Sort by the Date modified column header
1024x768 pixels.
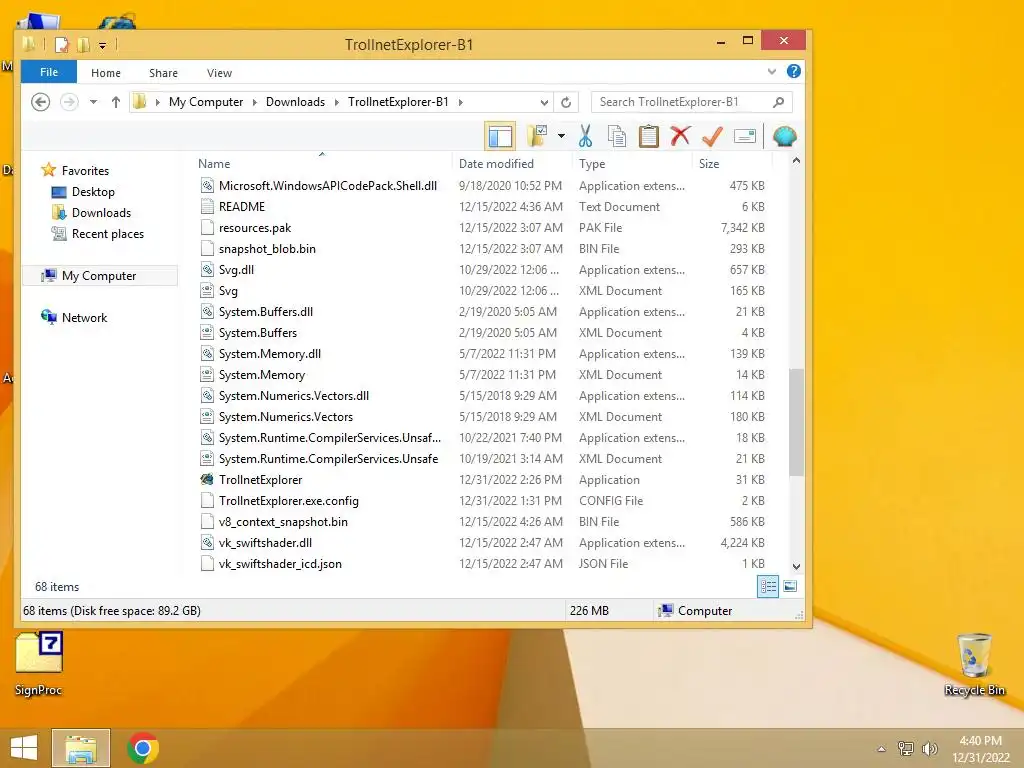pyautogui.click(x=496, y=164)
